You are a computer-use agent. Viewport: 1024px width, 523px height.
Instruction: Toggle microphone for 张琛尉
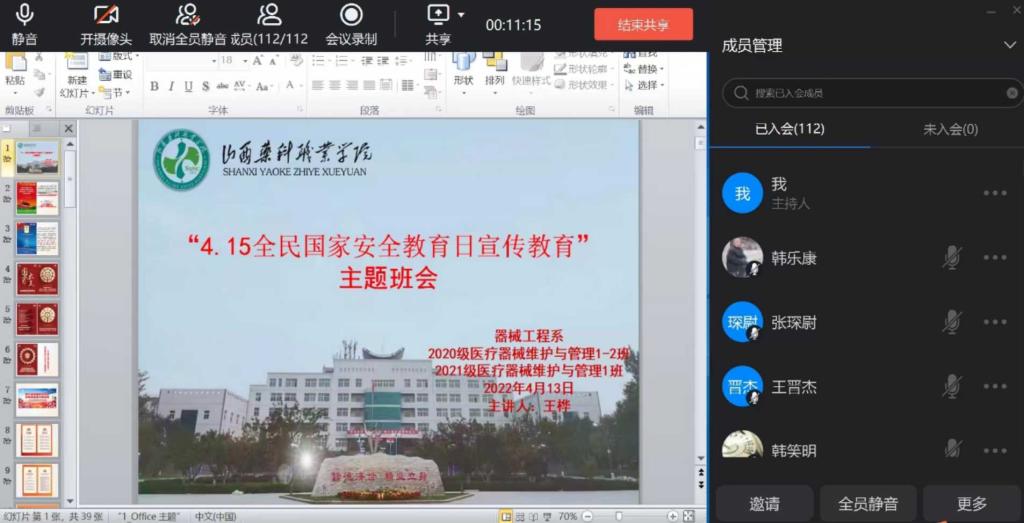[x=952, y=322]
